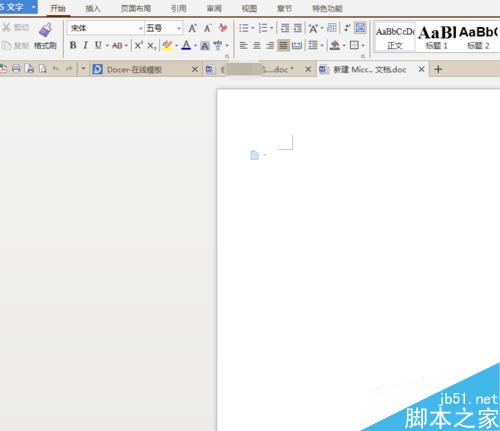Click the Undo arrow
The image size is (500, 431).
[x=56, y=69]
